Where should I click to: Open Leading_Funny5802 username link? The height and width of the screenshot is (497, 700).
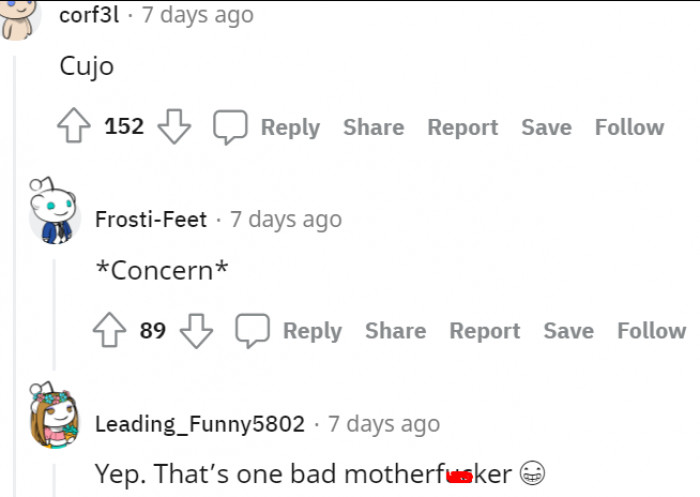tap(199, 424)
